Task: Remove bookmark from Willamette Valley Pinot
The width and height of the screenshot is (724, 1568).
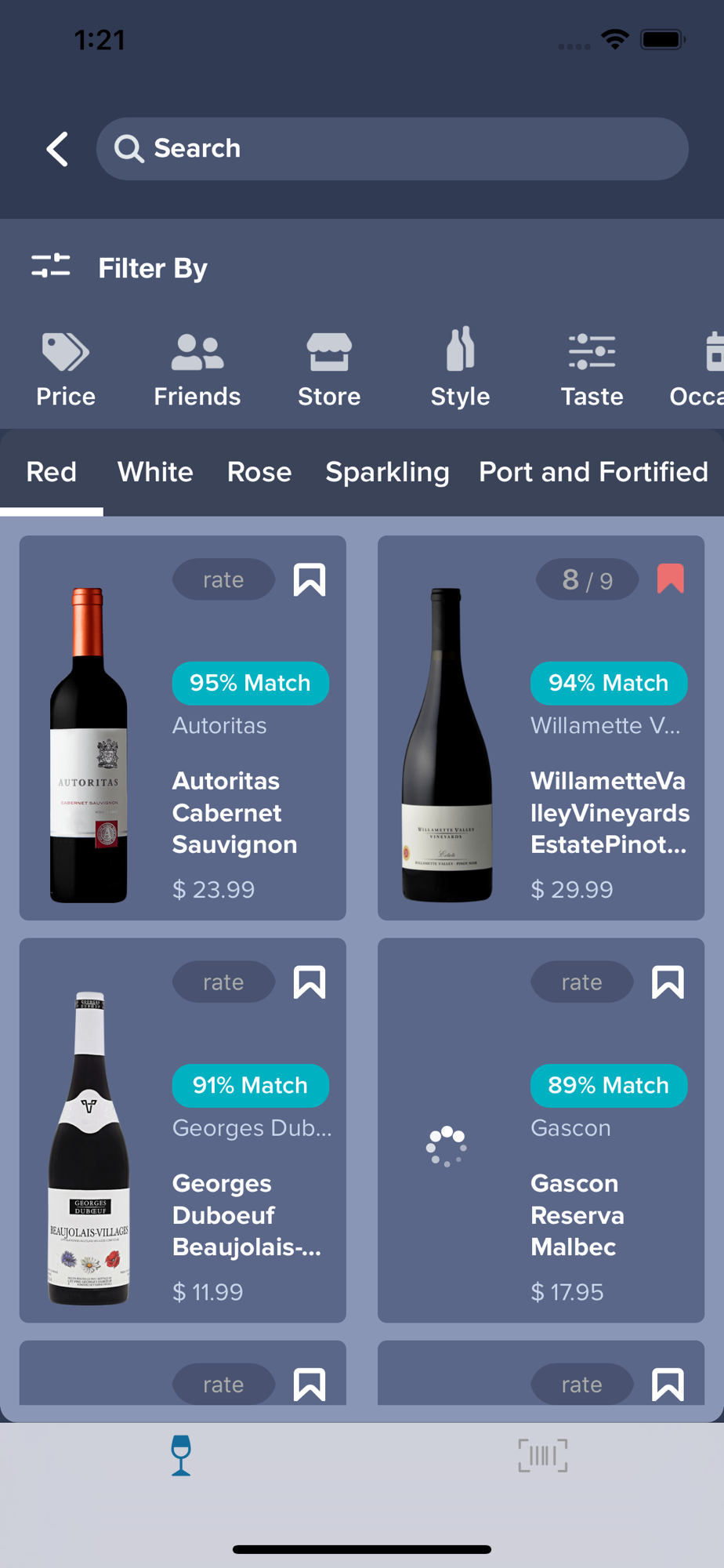Action: point(670,579)
